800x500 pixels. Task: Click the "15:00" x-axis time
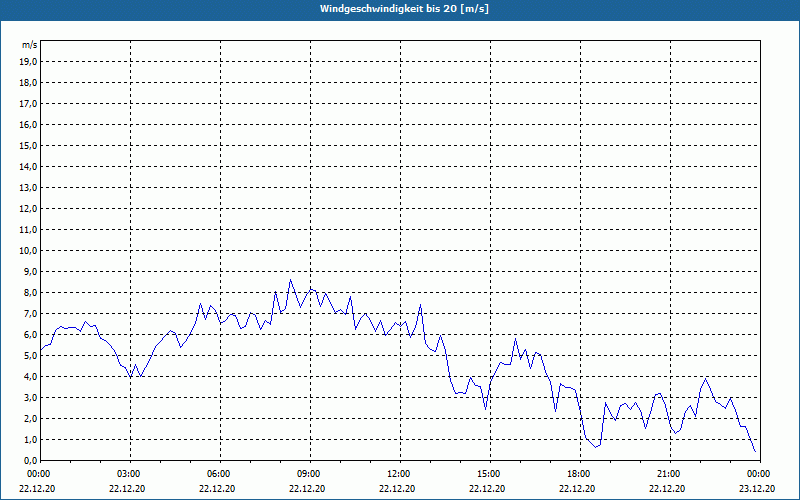[490, 474]
